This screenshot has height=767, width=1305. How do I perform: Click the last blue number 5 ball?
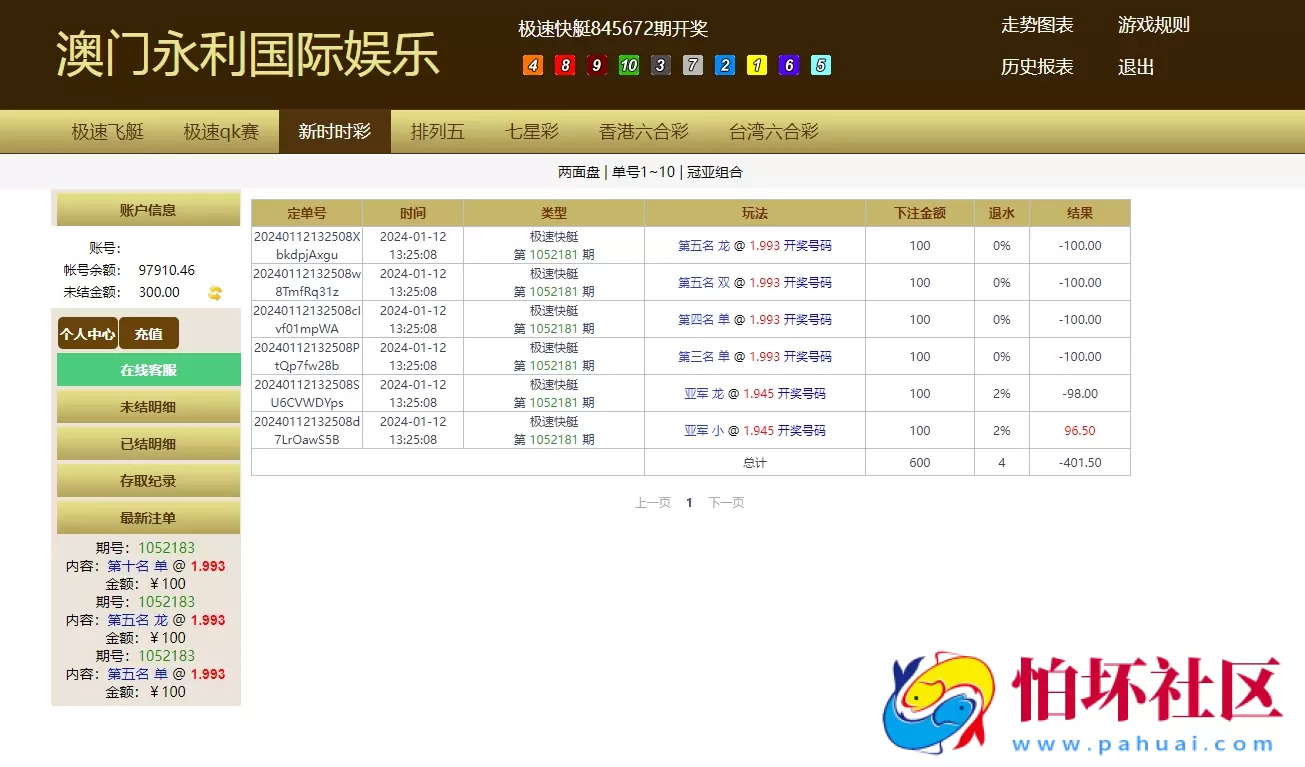[x=821, y=64]
